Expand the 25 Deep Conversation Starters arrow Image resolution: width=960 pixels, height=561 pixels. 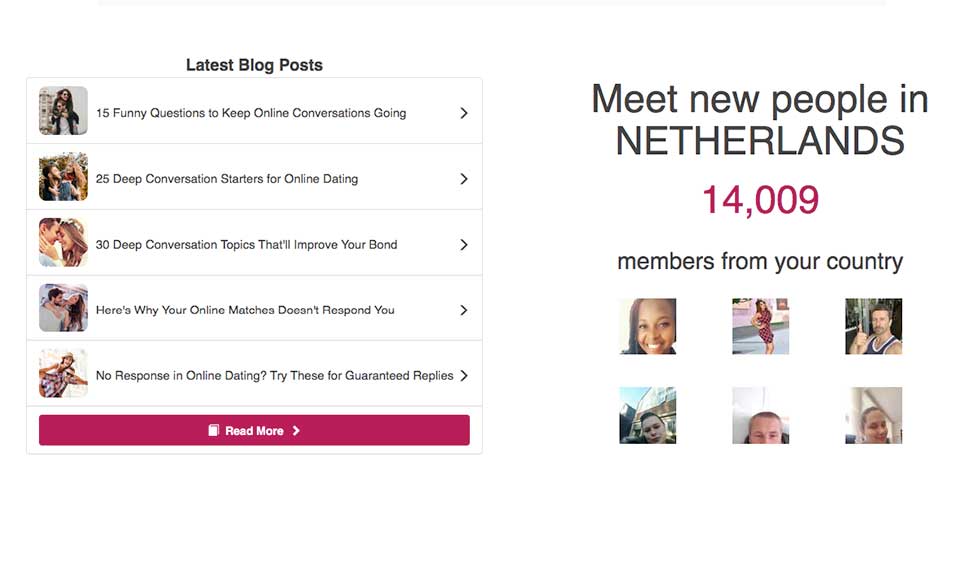coord(463,179)
